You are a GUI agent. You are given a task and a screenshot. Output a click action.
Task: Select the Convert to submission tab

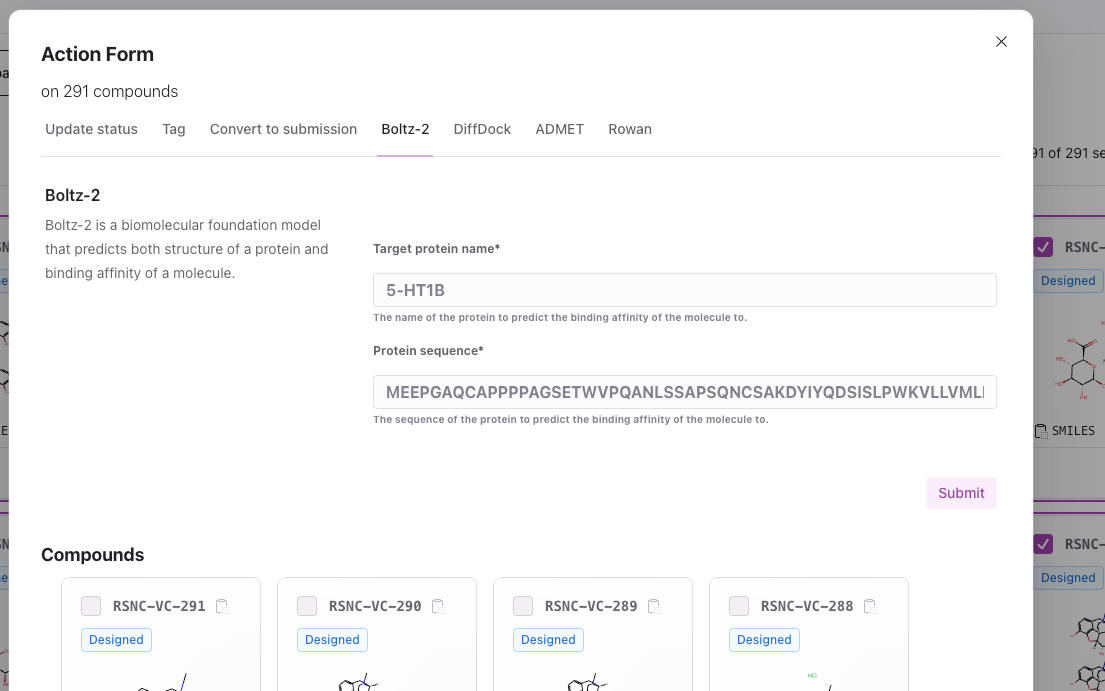pos(283,129)
